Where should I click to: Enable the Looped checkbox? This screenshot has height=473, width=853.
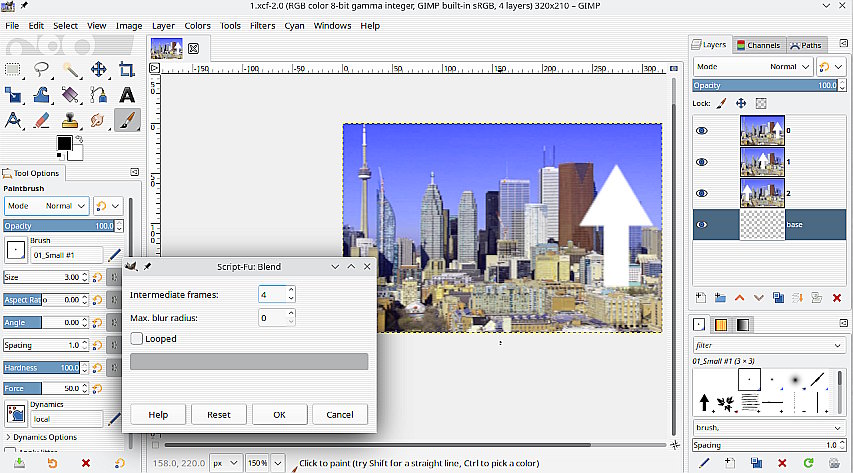tap(137, 339)
